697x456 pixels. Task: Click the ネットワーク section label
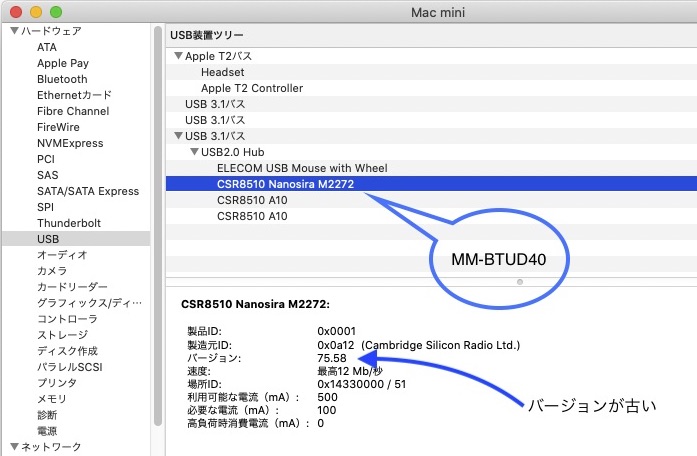(x=52, y=447)
